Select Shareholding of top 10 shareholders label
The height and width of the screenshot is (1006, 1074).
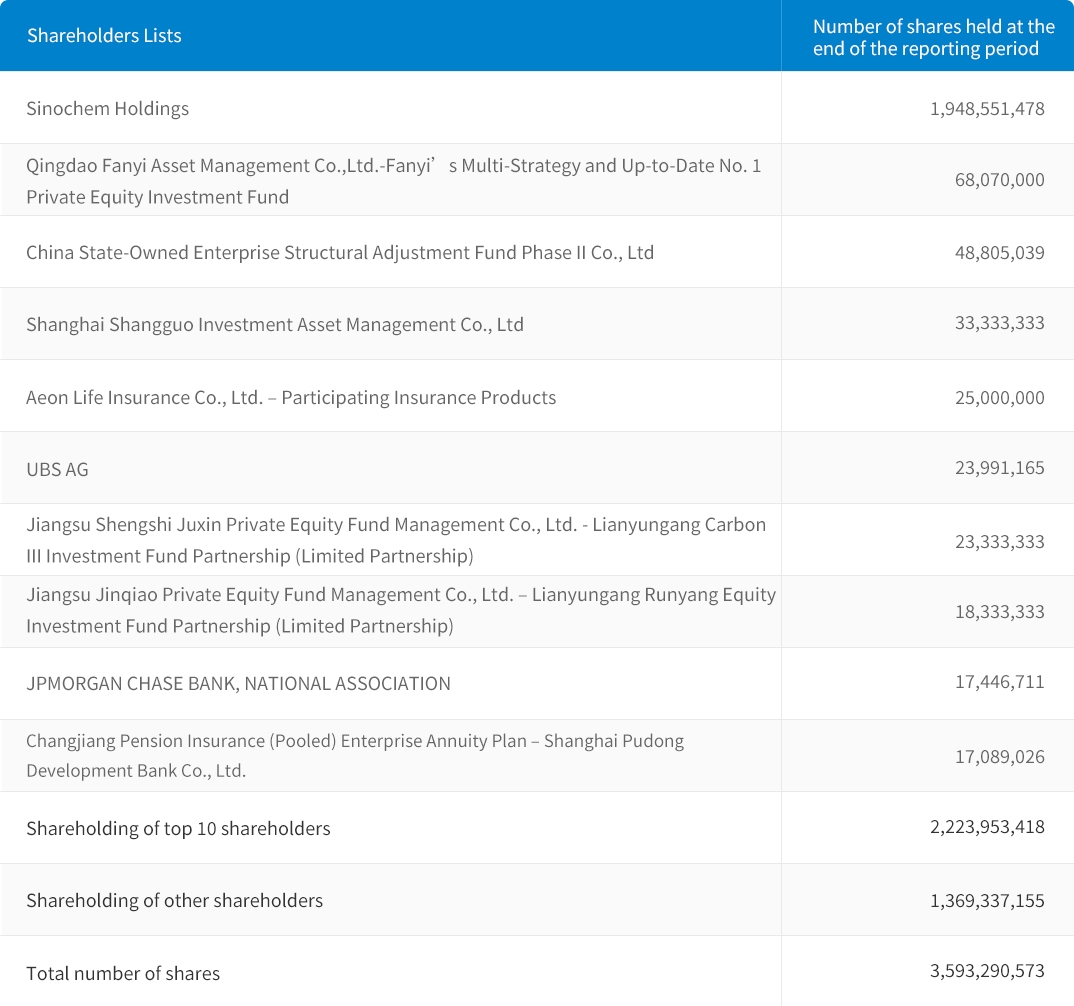[x=178, y=828]
